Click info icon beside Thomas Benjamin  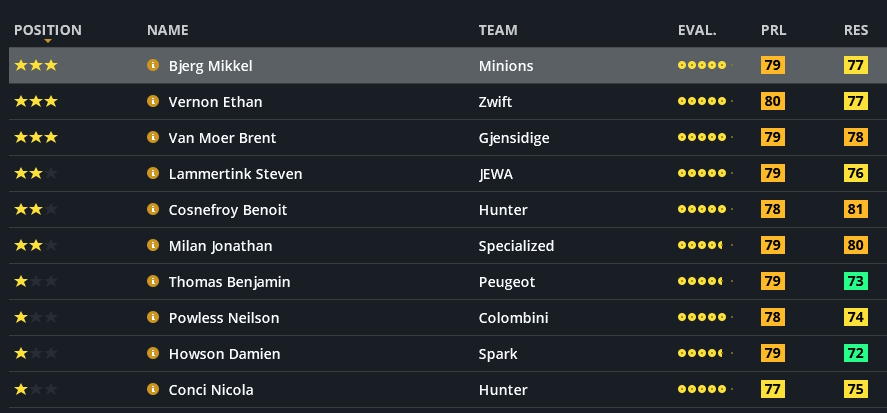click(153, 282)
